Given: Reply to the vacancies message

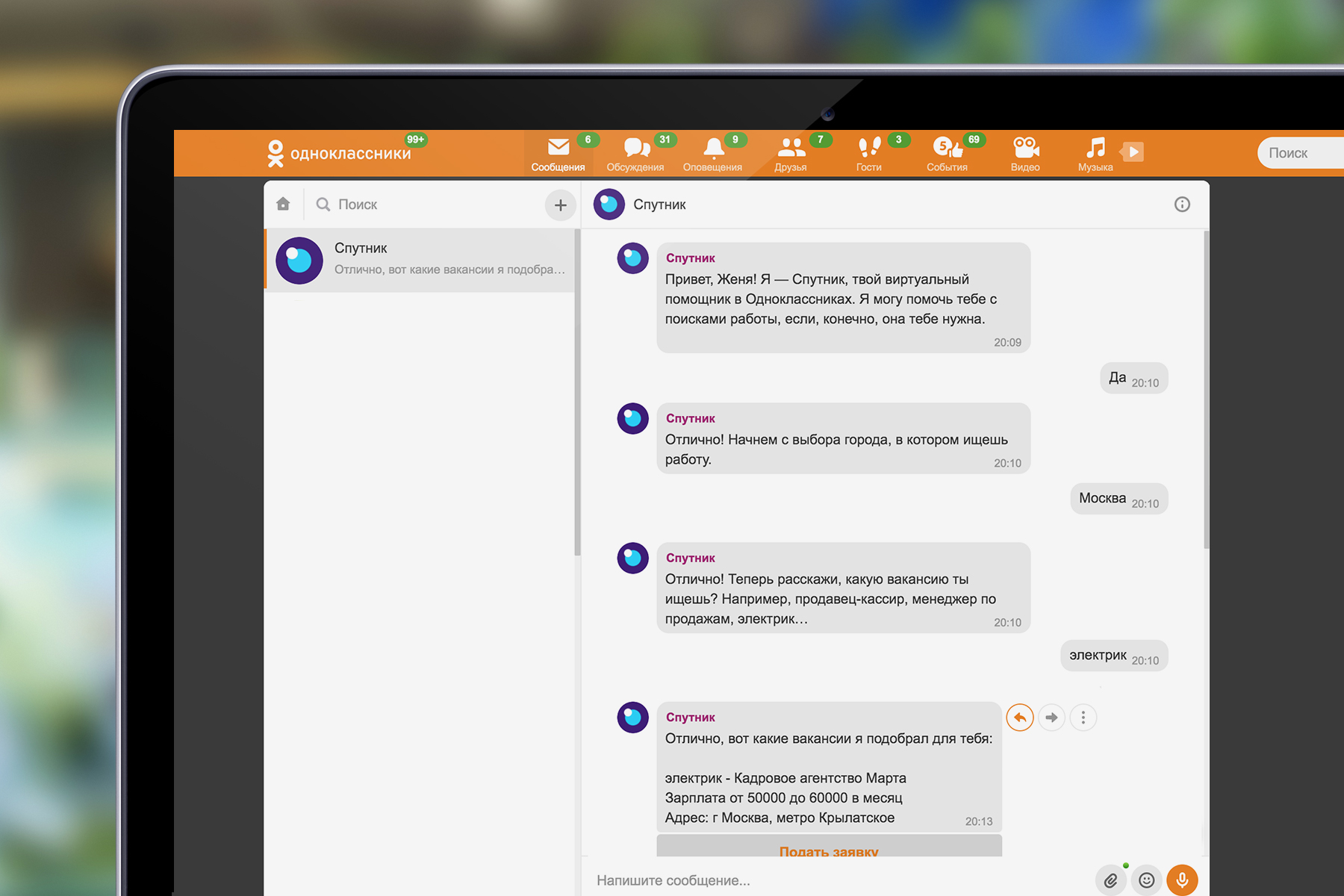Looking at the screenshot, I should (1020, 718).
